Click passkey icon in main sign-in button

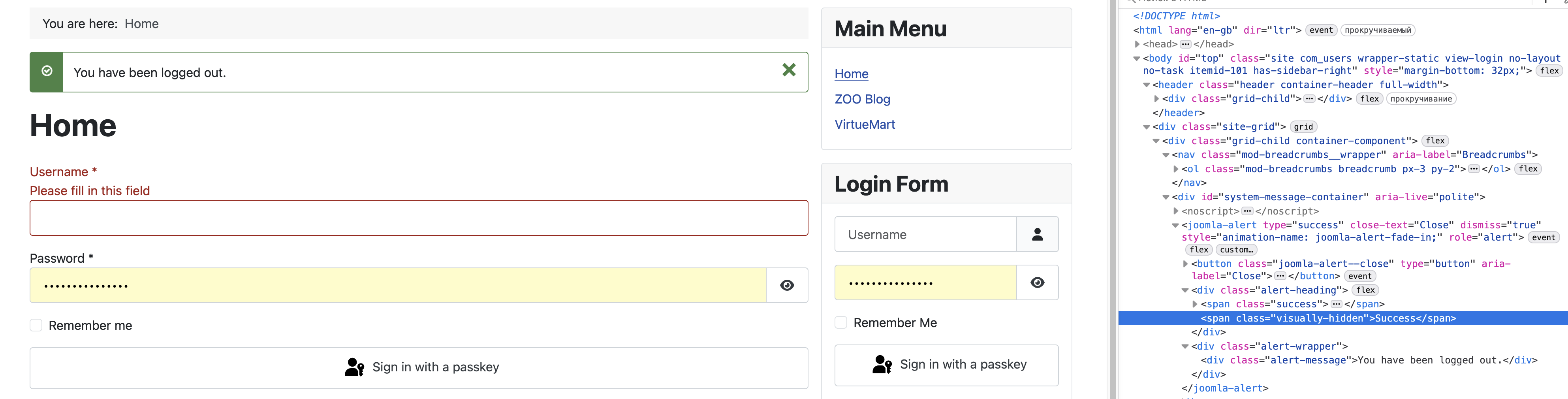[x=354, y=367]
